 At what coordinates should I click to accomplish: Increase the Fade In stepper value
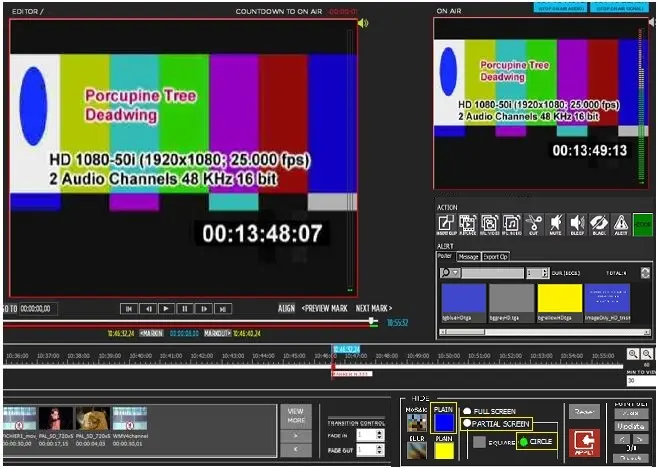click(x=382, y=431)
